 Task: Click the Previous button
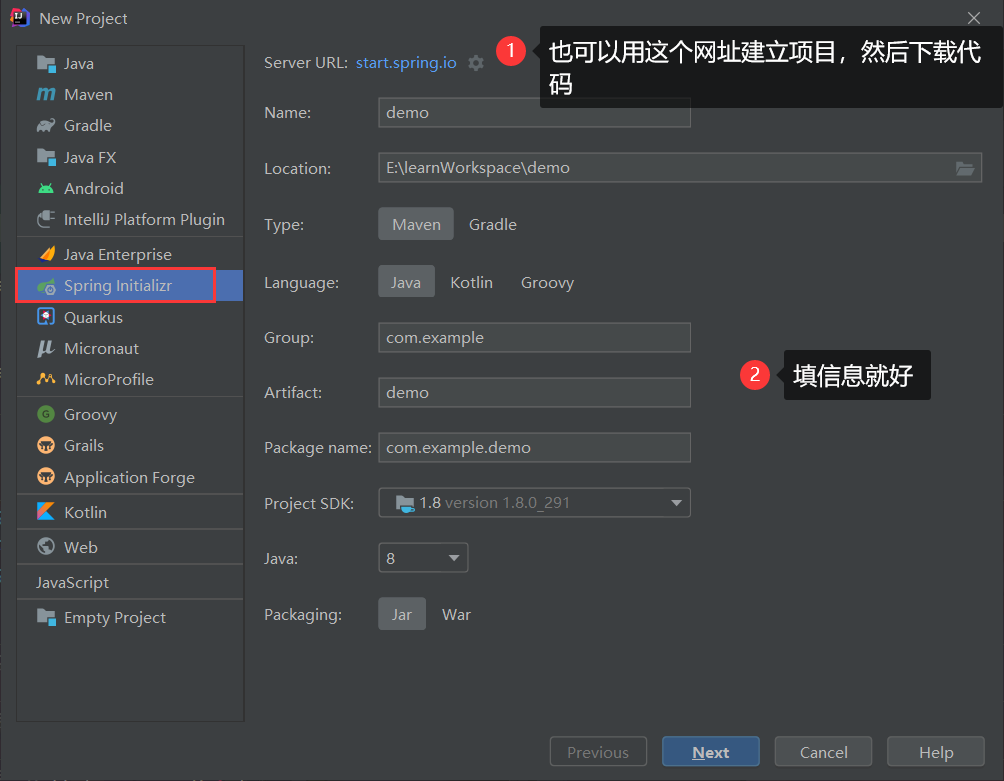pyautogui.click(x=598, y=752)
